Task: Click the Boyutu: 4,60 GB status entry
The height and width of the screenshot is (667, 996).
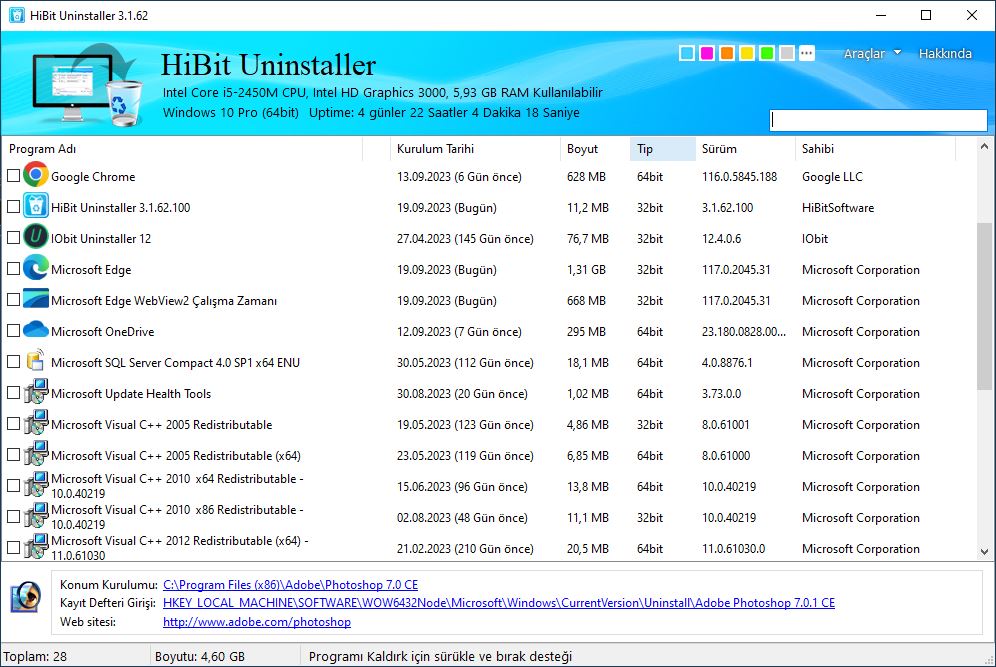Action: pos(200,656)
